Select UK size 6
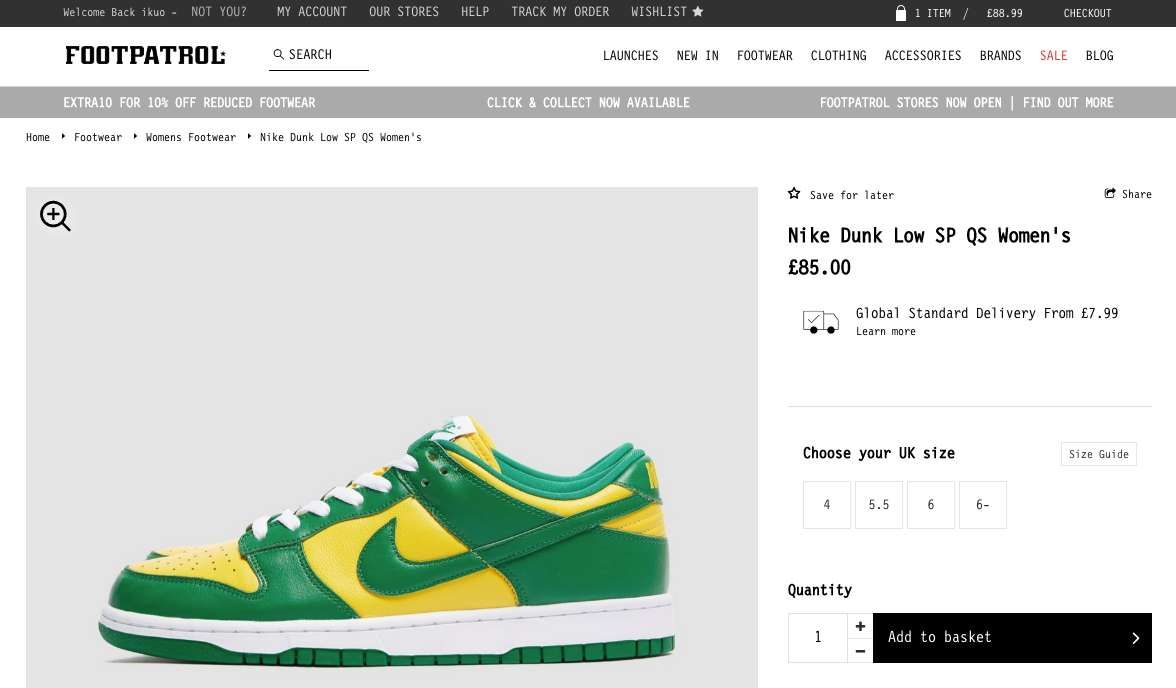 click(x=930, y=504)
